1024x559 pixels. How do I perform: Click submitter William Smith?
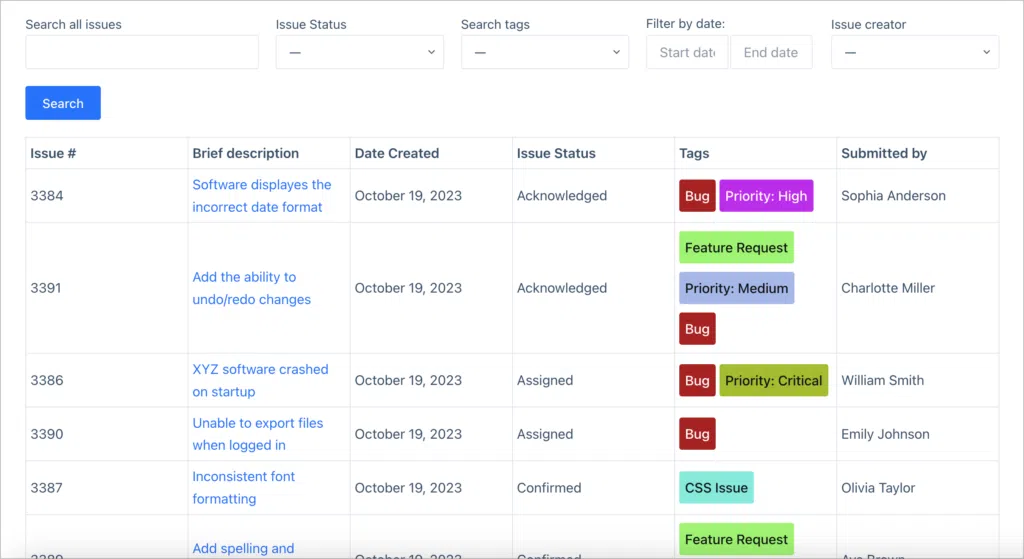[x=883, y=380]
